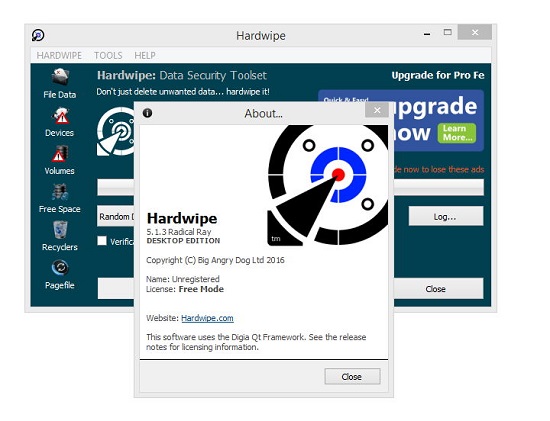The height and width of the screenshot is (421, 550).
Task: Click the green Learn More button
Action: tap(457, 133)
